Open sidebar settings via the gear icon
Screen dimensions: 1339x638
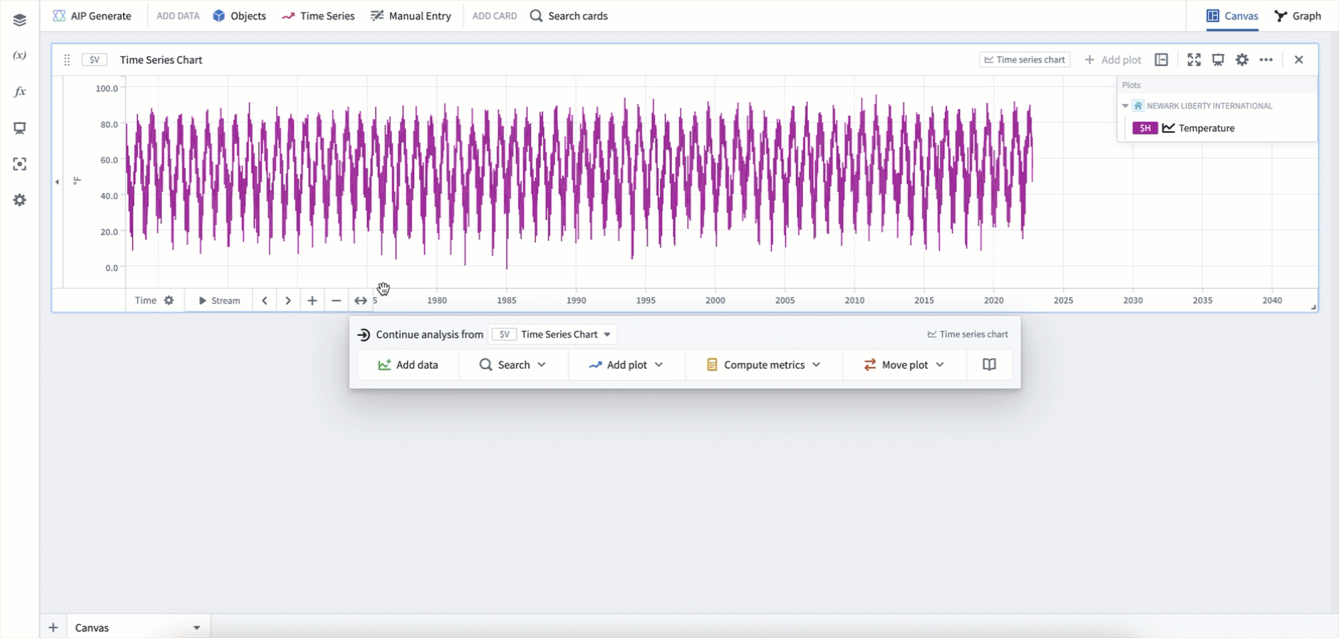coord(19,200)
